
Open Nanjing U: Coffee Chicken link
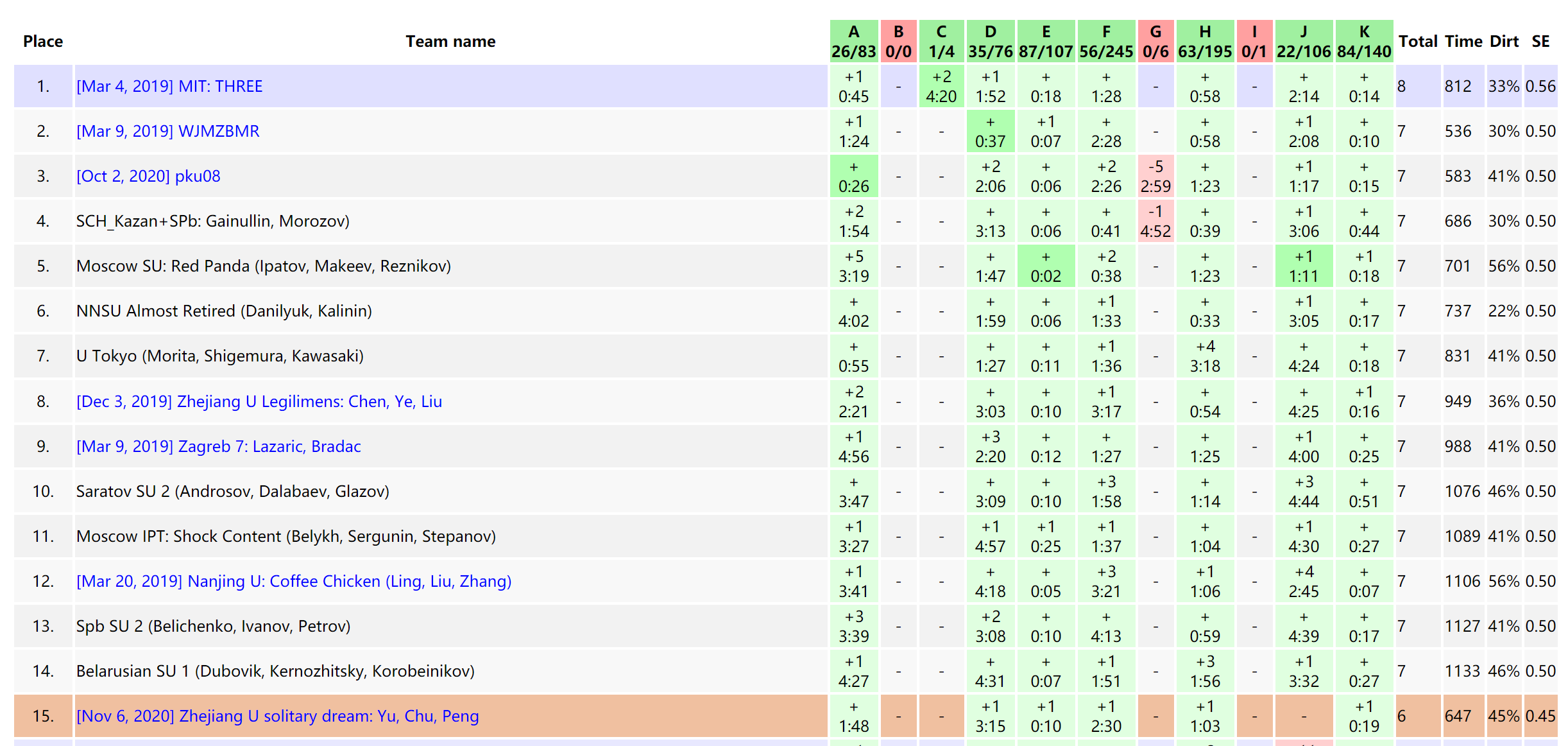tap(294, 581)
